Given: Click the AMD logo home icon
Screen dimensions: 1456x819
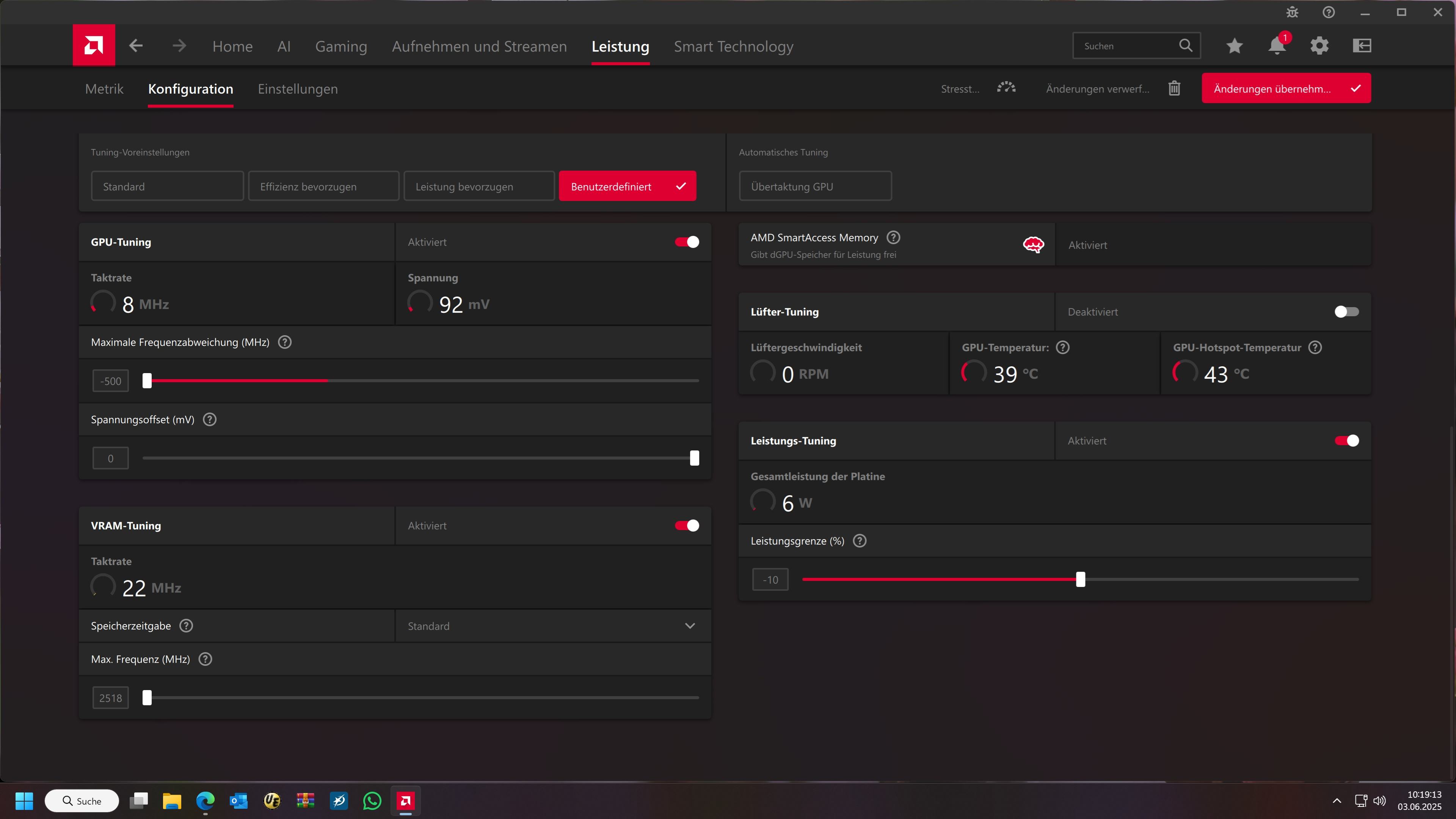Looking at the screenshot, I should 94,45.
